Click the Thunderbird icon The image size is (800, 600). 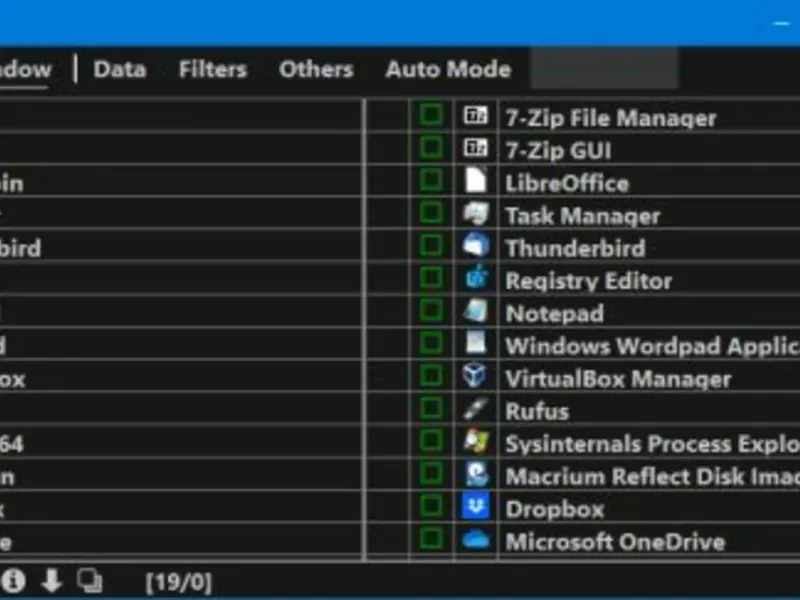pyautogui.click(x=476, y=245)
